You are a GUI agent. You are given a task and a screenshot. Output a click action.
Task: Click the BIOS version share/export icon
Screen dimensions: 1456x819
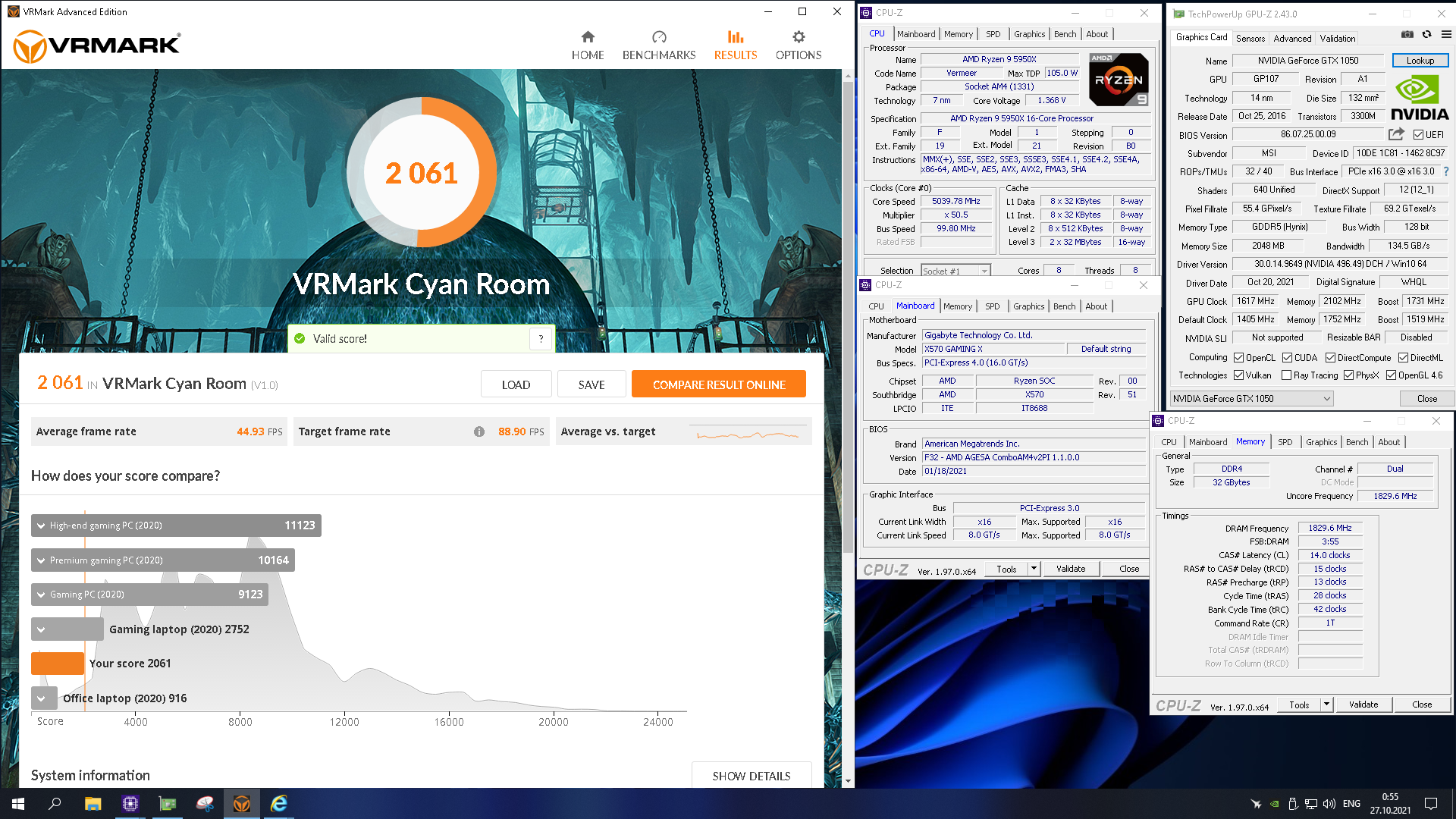pos(1396,134)
